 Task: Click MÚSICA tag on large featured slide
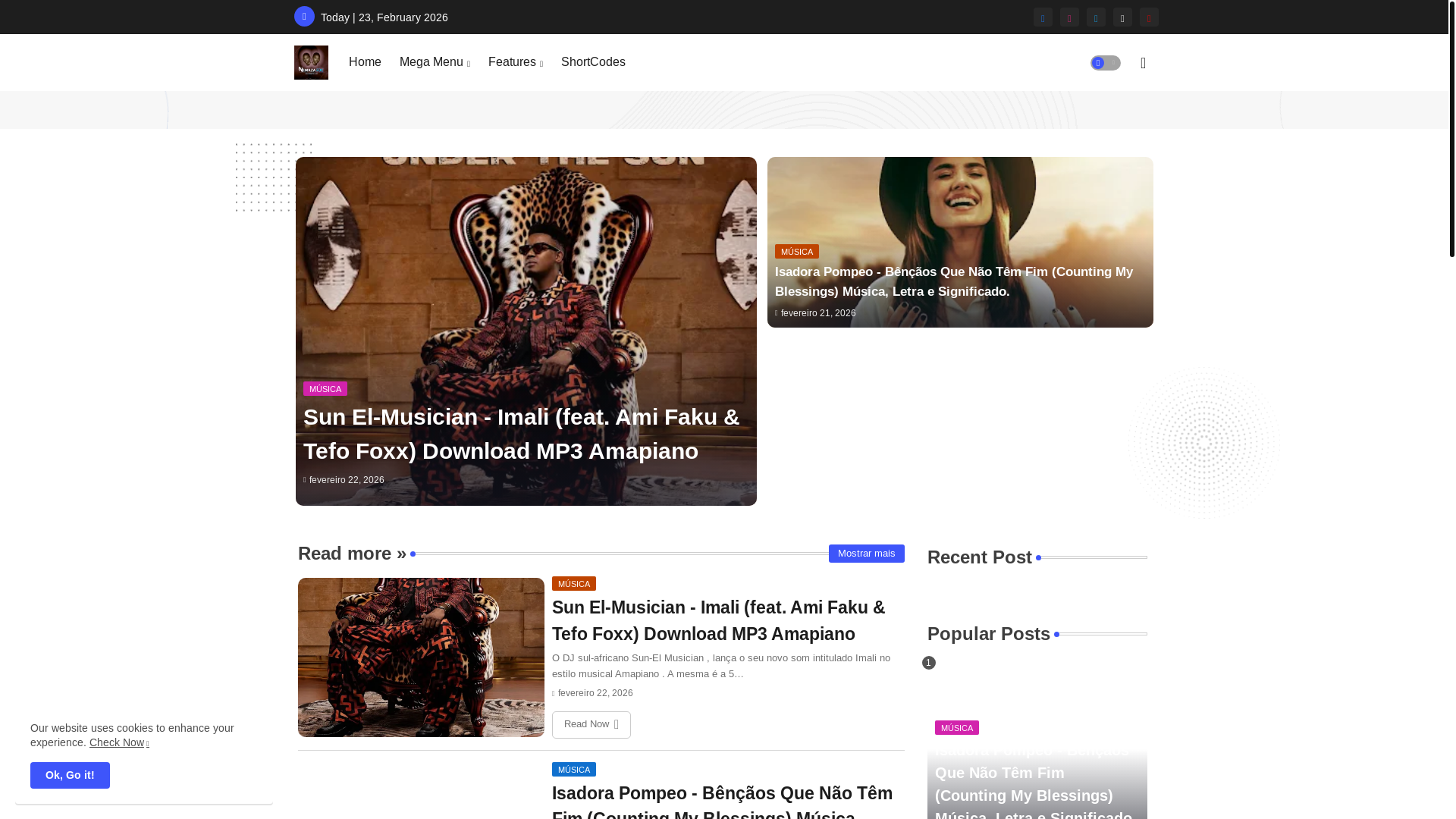(325, 388)
